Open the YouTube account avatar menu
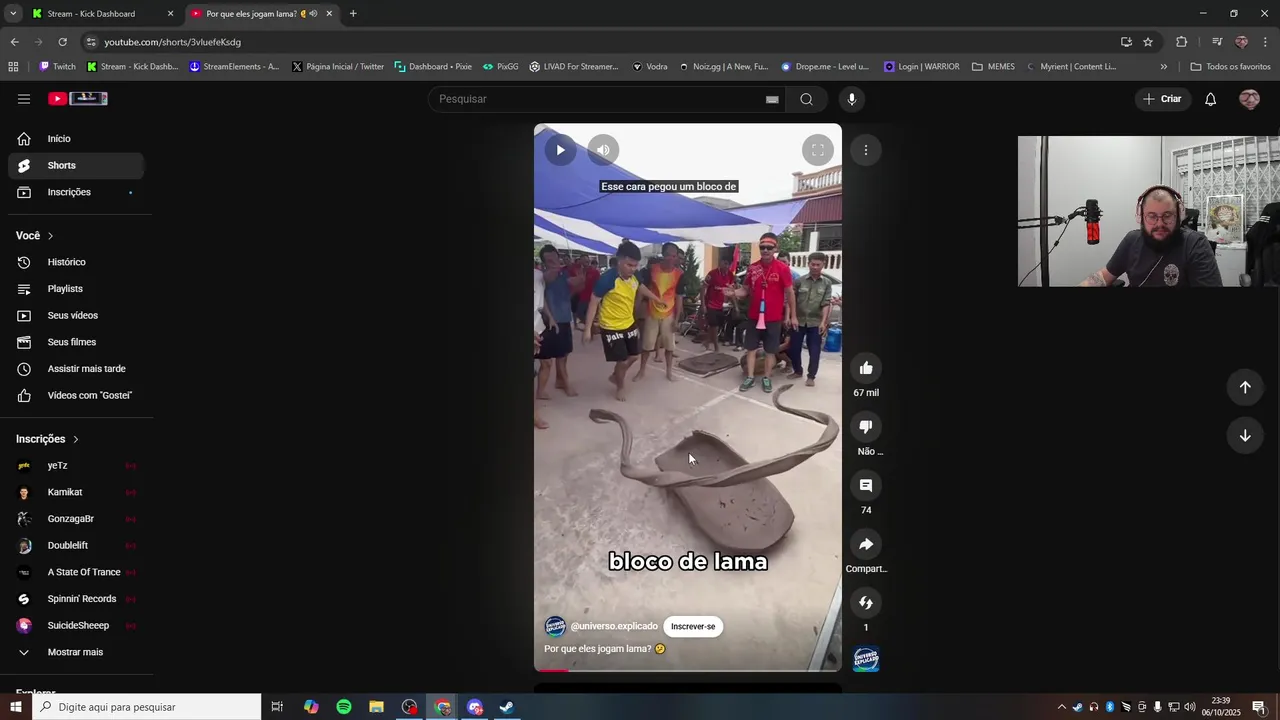1280x720 pixels. coord(1249,99)
